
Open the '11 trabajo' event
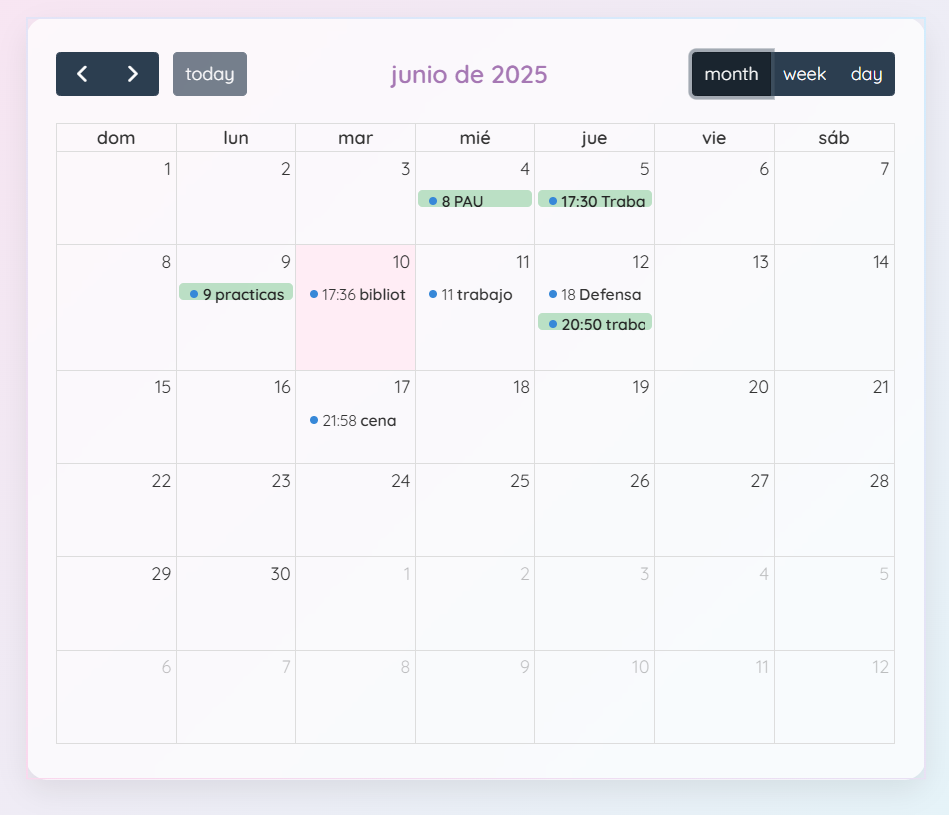475,294
